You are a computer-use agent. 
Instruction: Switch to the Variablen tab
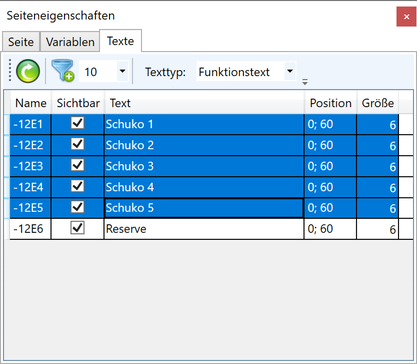(x=70, y=42)
